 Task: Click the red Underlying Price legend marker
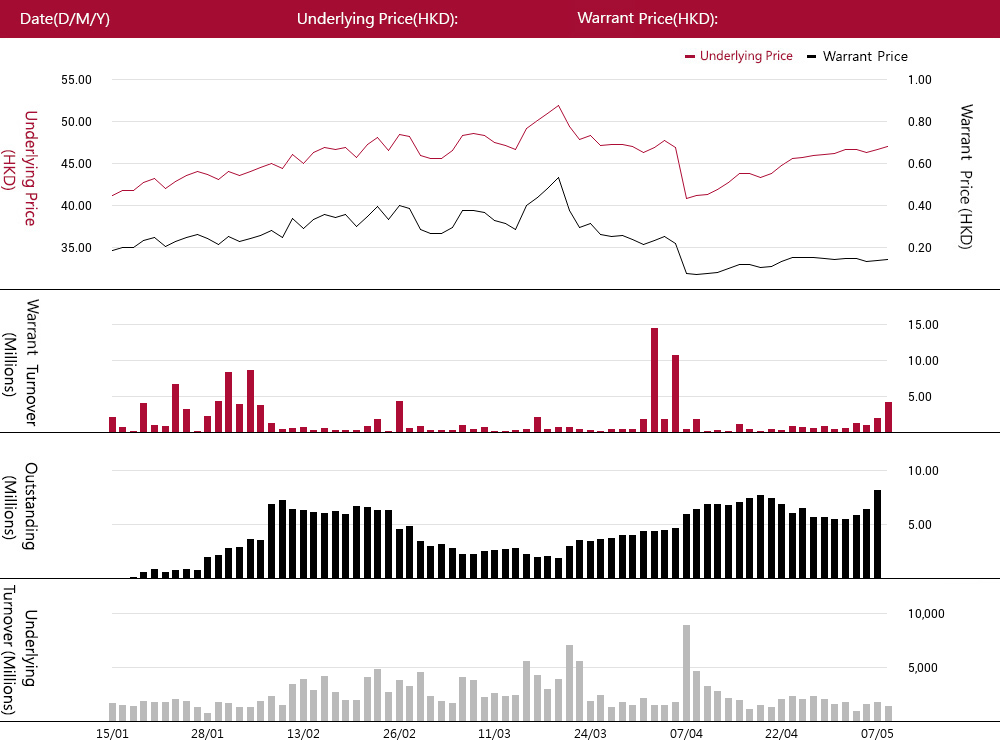click(689, 57)
